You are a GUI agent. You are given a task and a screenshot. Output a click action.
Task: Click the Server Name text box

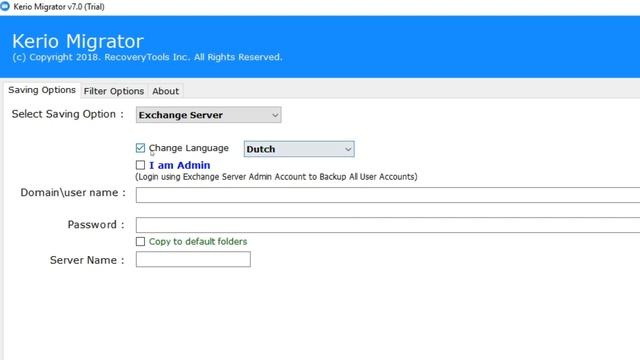coord(193,259)
